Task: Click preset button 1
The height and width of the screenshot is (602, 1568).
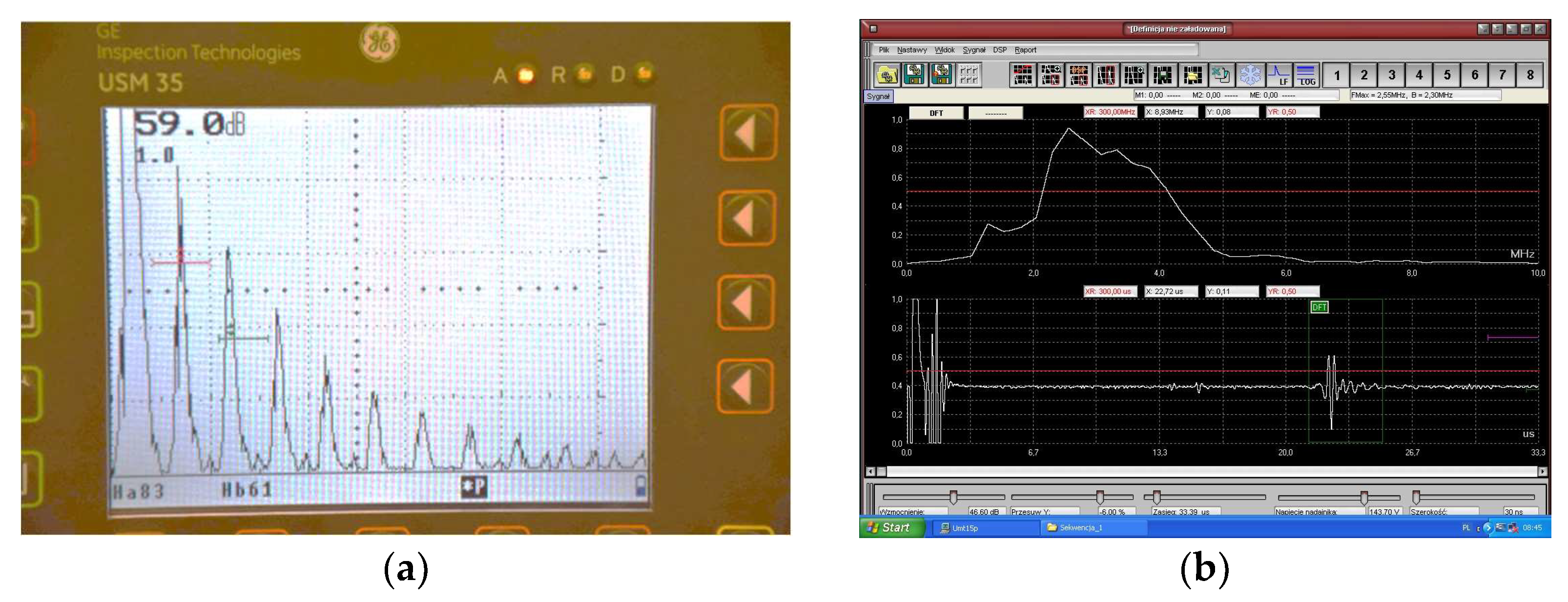Action: (x=1337, y=75)
